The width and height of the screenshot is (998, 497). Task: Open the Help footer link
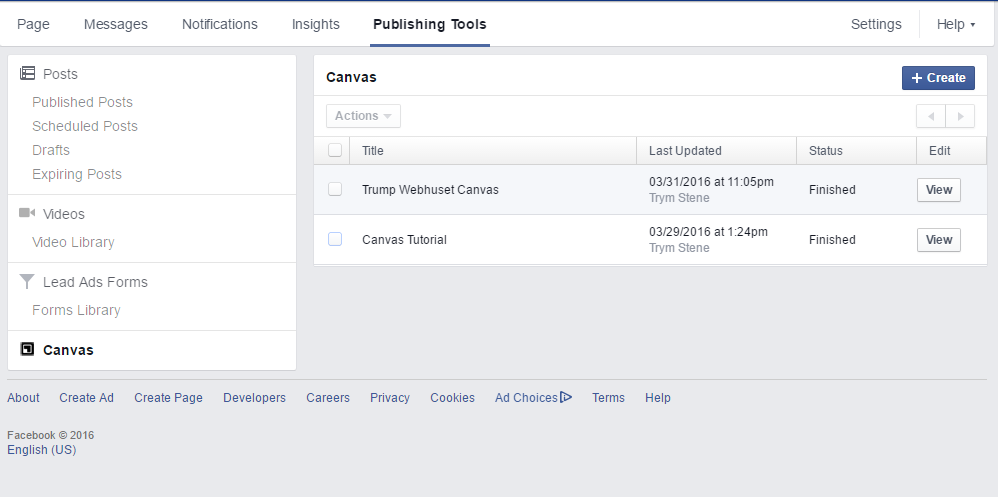tap(657, 398)
